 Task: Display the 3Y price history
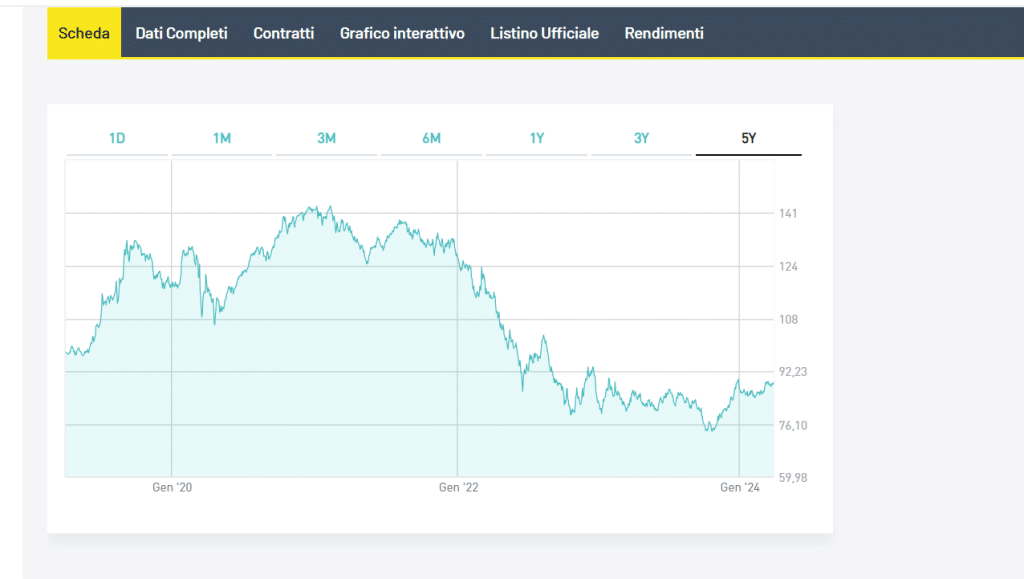click(x=642, y=138)
